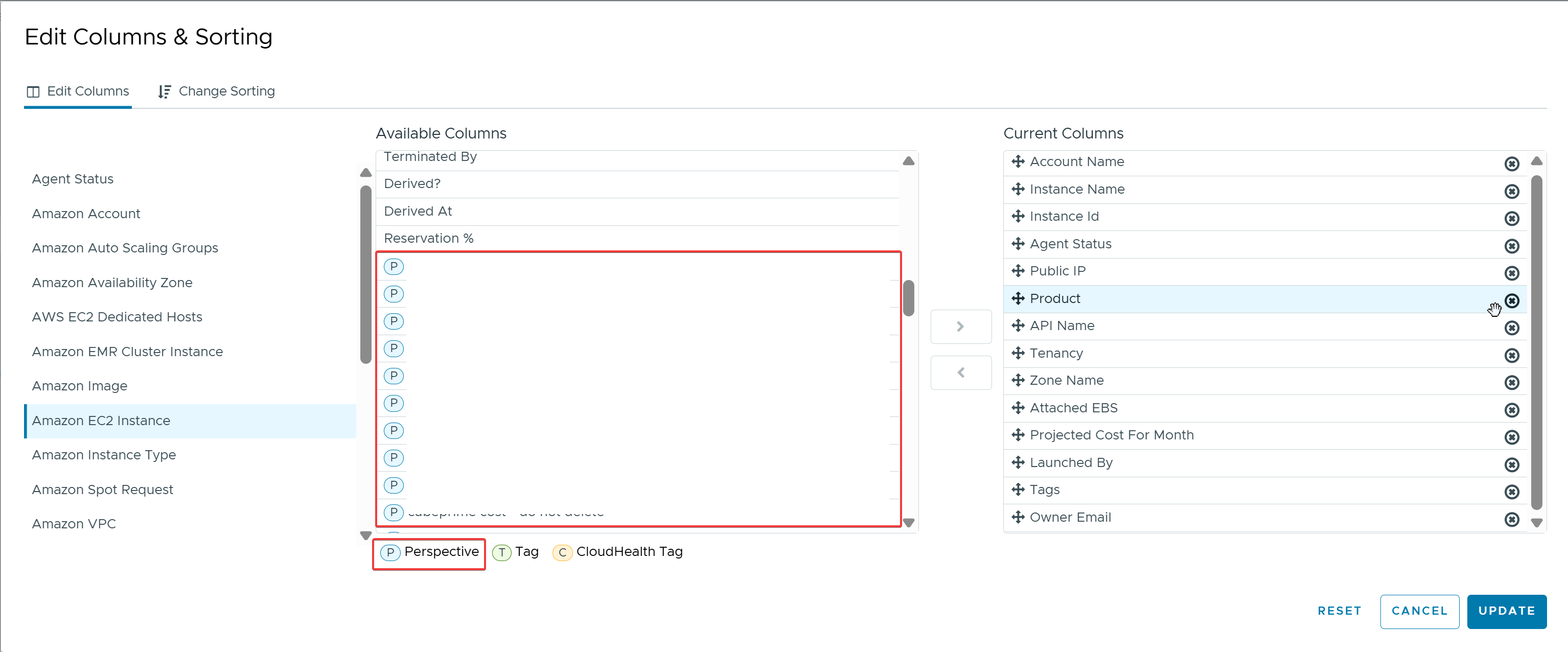
Task: Remove the Tags column
Action: pyautogui.click(x=1511, y=492)
